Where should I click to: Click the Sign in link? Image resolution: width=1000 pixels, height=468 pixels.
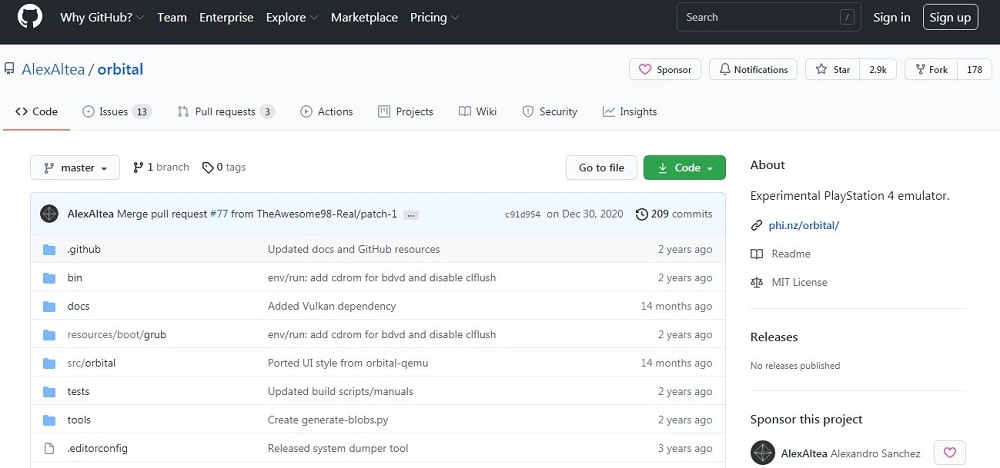pos(892,17)
